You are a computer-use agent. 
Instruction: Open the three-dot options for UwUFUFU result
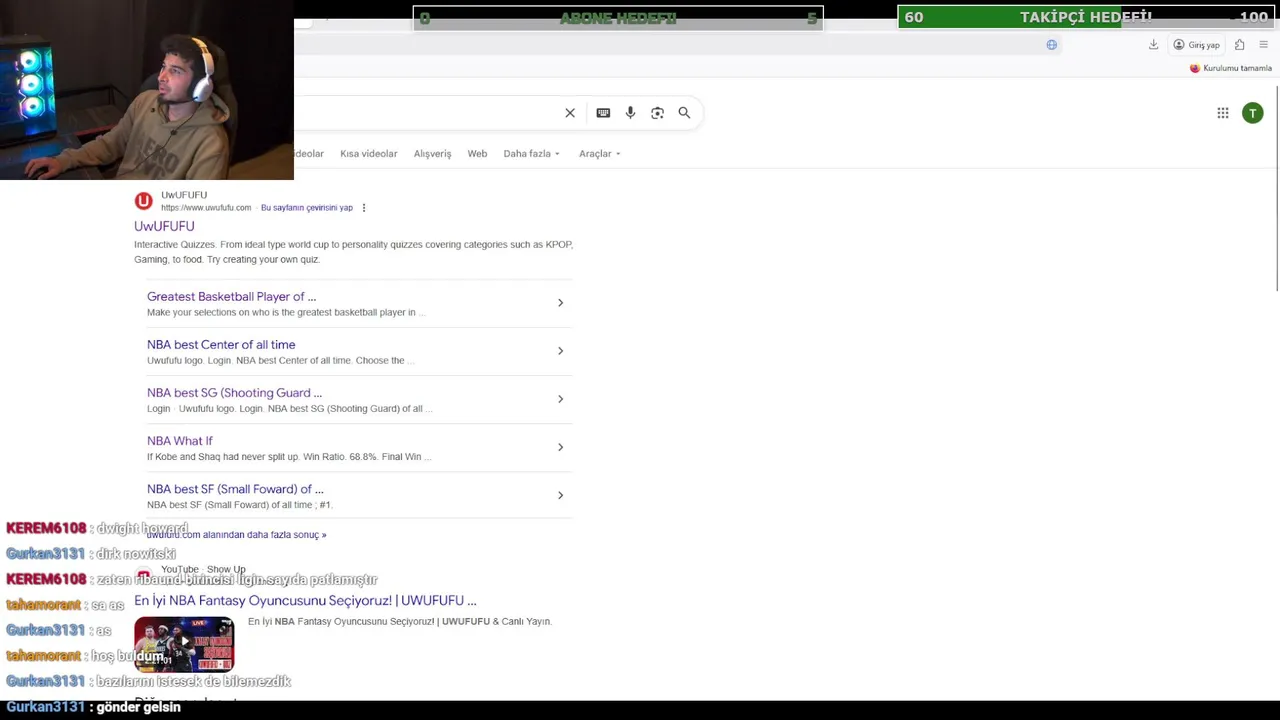click(364, 208)
